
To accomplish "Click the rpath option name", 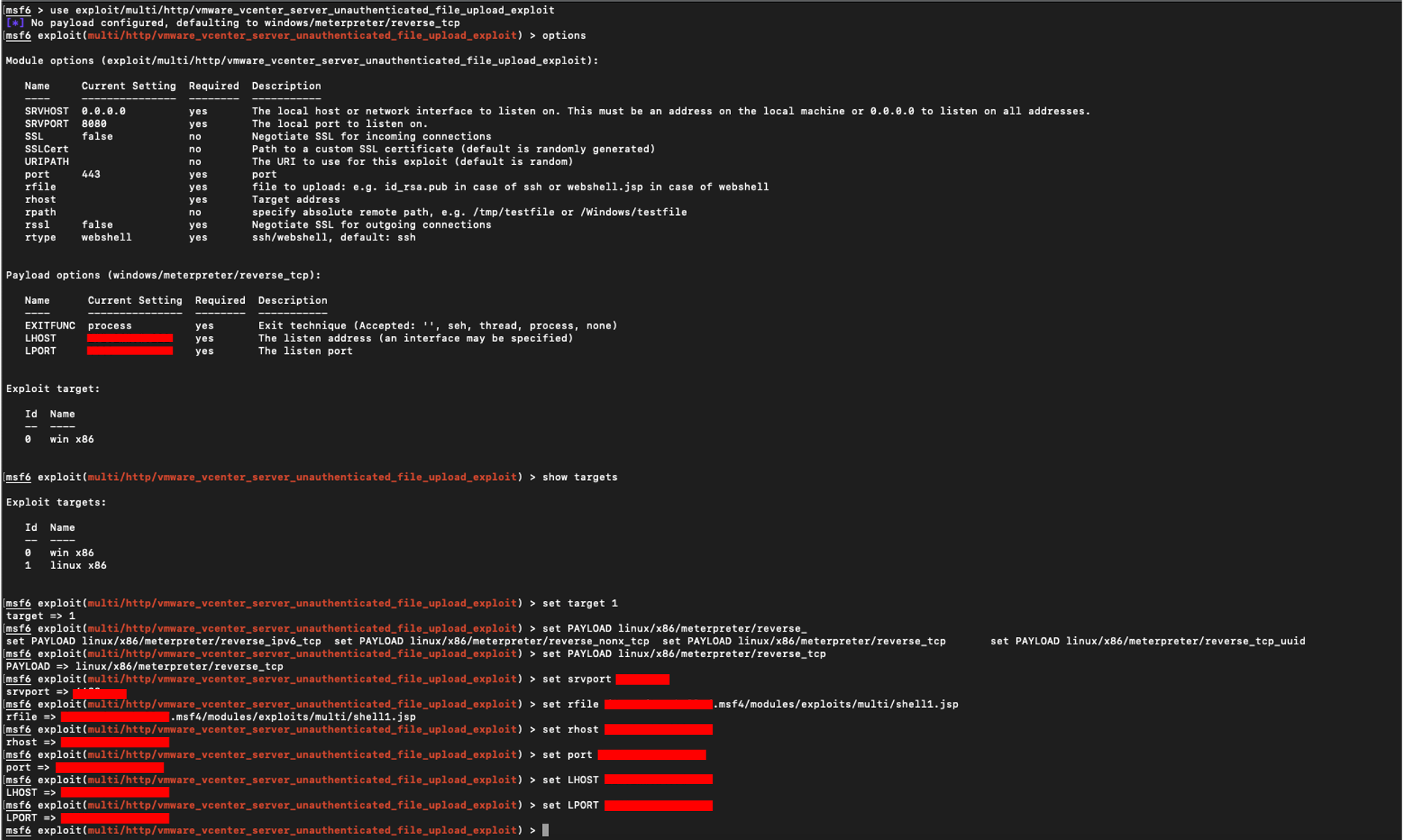I will click(x=40, y=212).
